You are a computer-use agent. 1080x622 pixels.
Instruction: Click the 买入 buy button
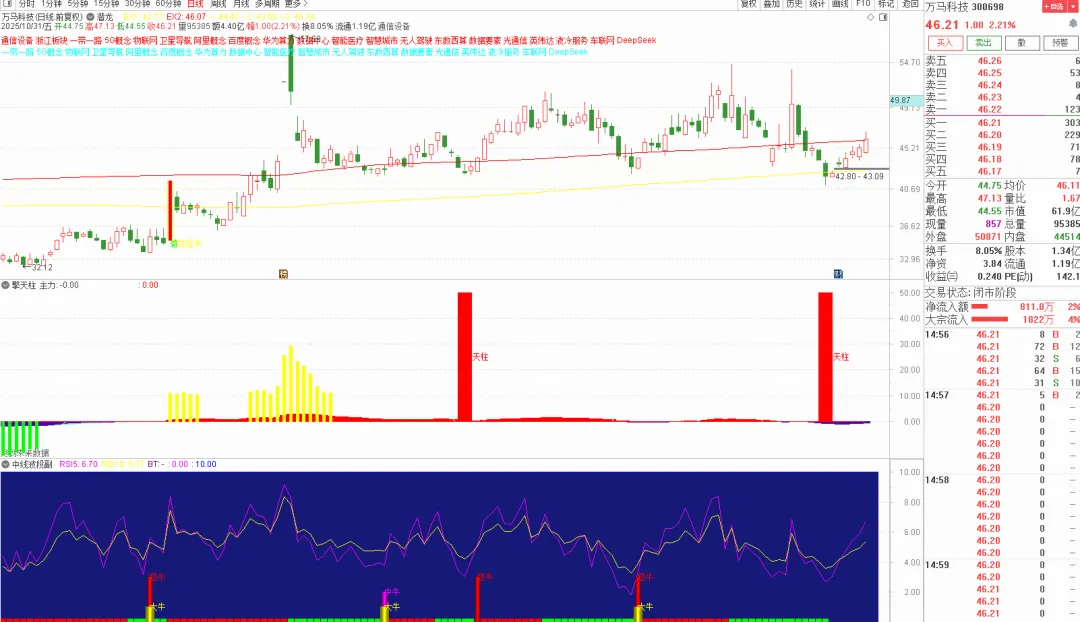pos(944,43)
